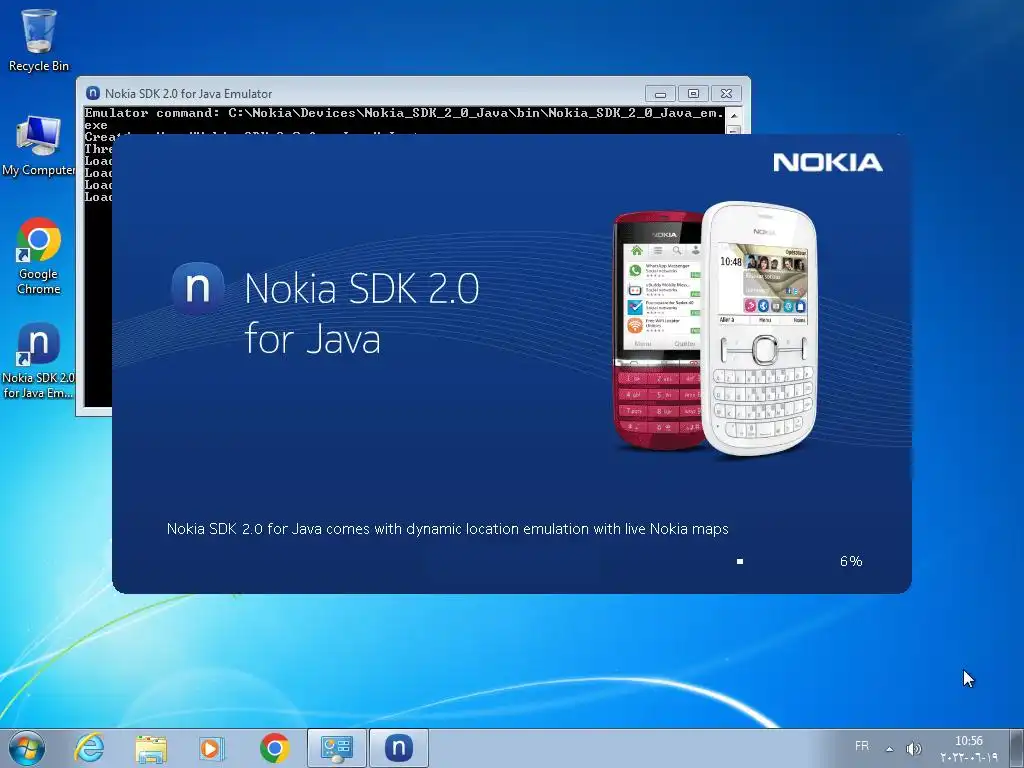Screen dimensions: 1024x768
Task: Open the Windows Start menu orb
Action: (27, 748)
